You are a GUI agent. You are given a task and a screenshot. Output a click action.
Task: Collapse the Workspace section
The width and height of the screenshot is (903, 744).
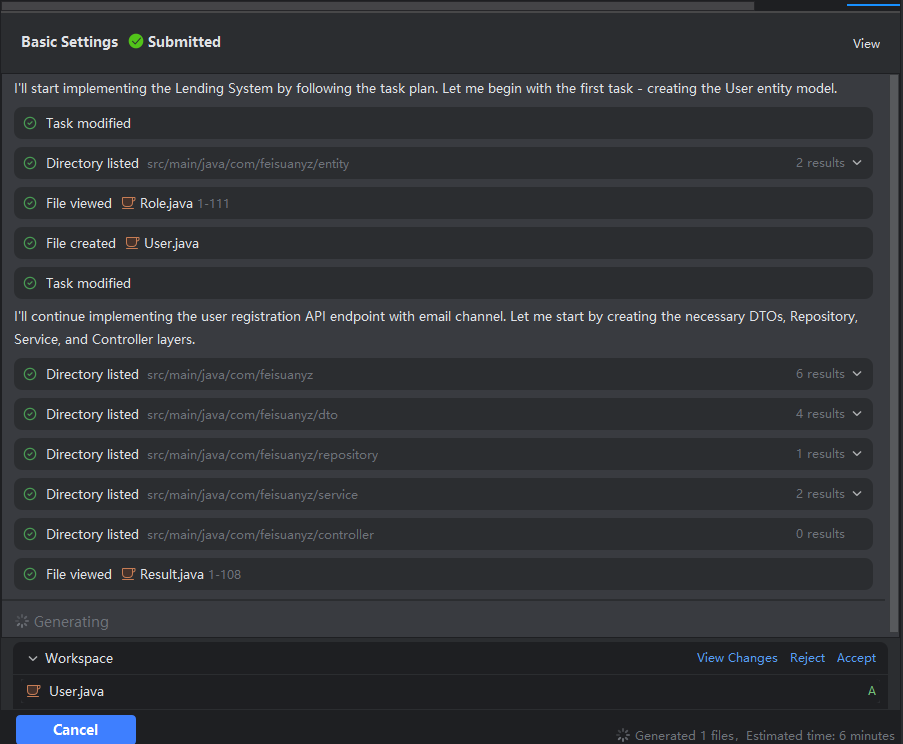[x=33, y=658]
